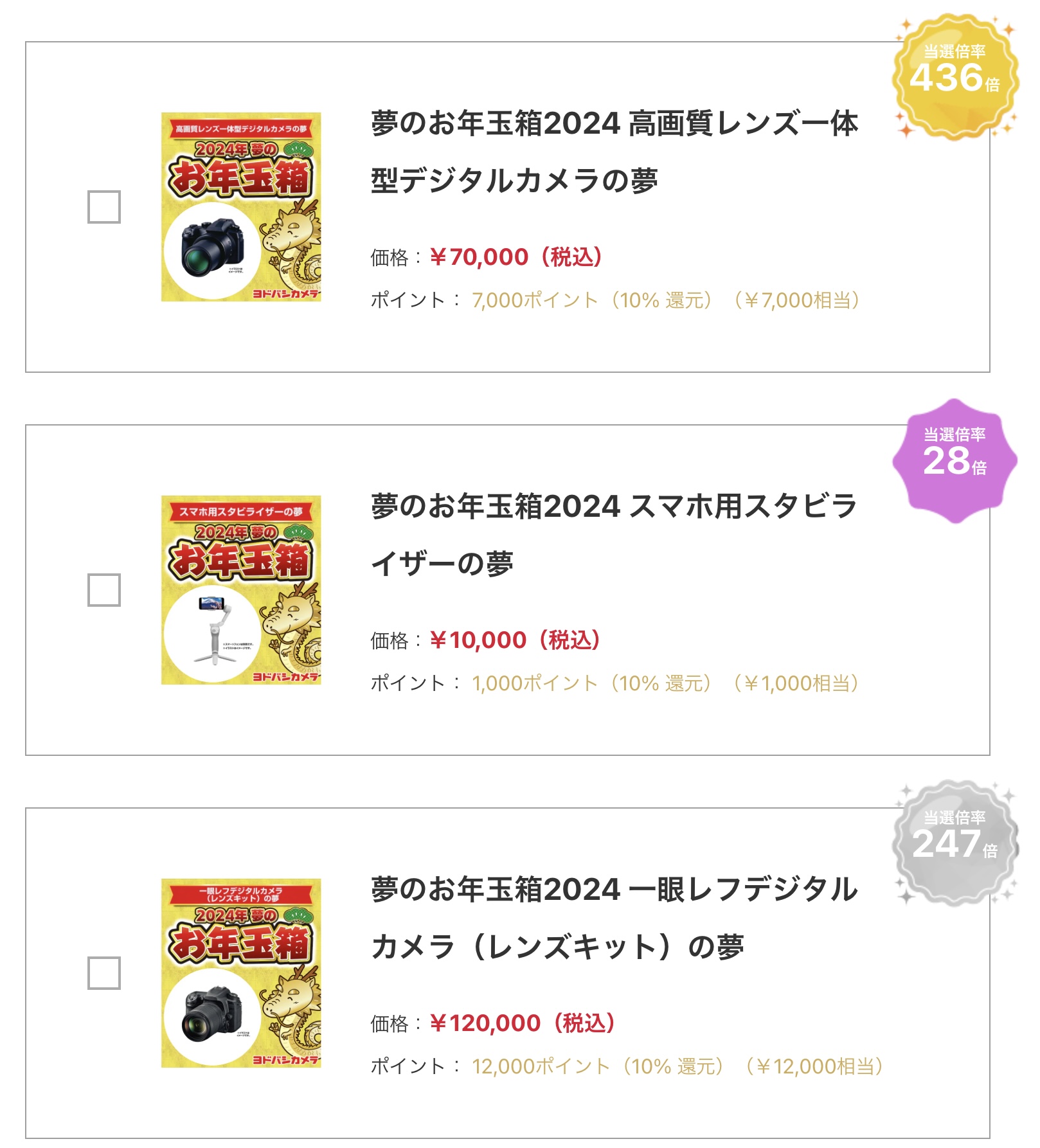Tick the スマホ用スタビライザー lottery checkbox

[x=103, y=590]
